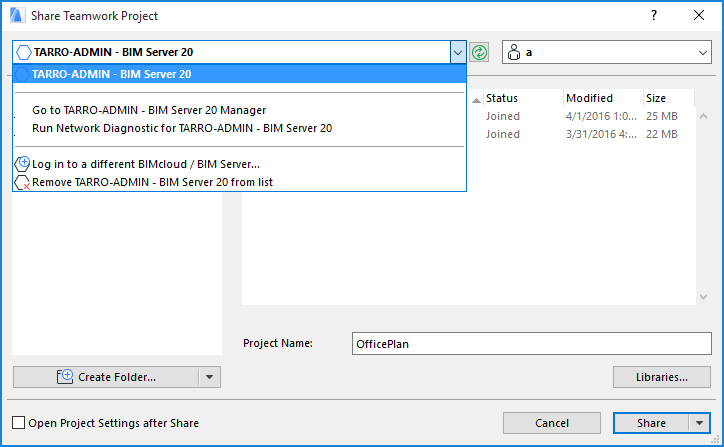The width and height of the screenshot is (724, 447).
Task: Click the Project Name label
Action: point(278,343)
